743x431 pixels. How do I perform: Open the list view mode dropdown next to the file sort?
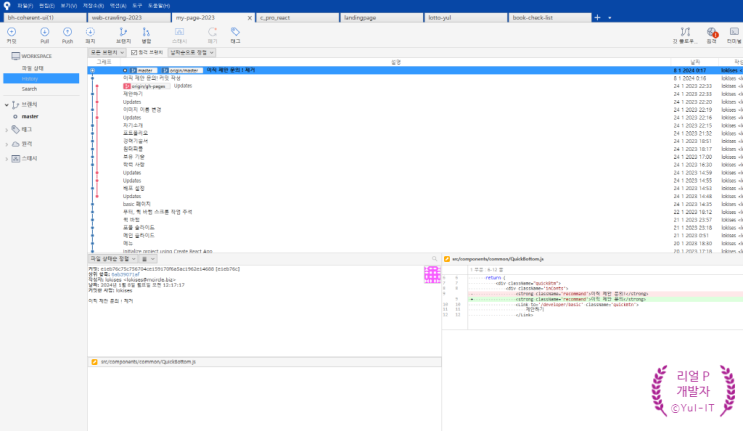coord(148,259)
